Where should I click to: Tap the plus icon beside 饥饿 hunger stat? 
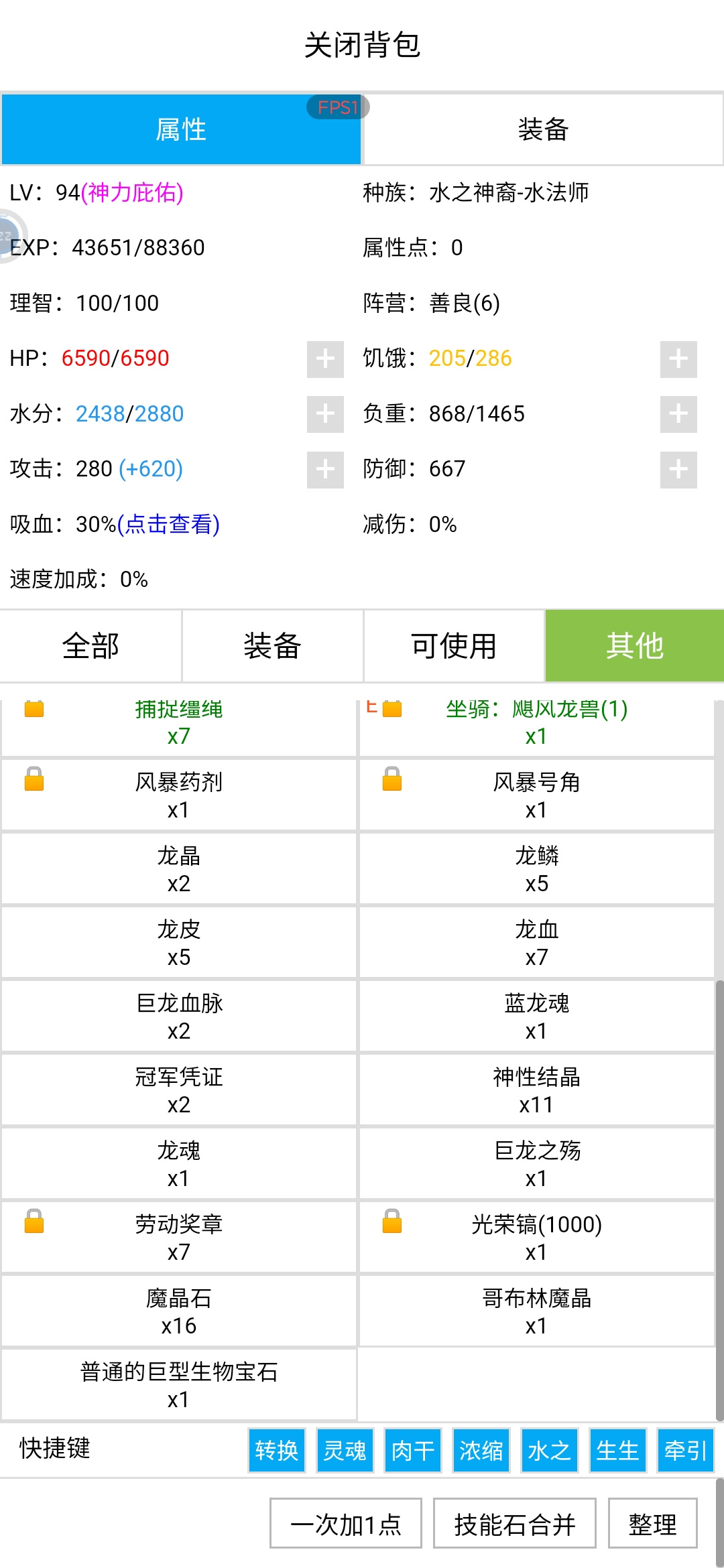(x=678, y=359)
